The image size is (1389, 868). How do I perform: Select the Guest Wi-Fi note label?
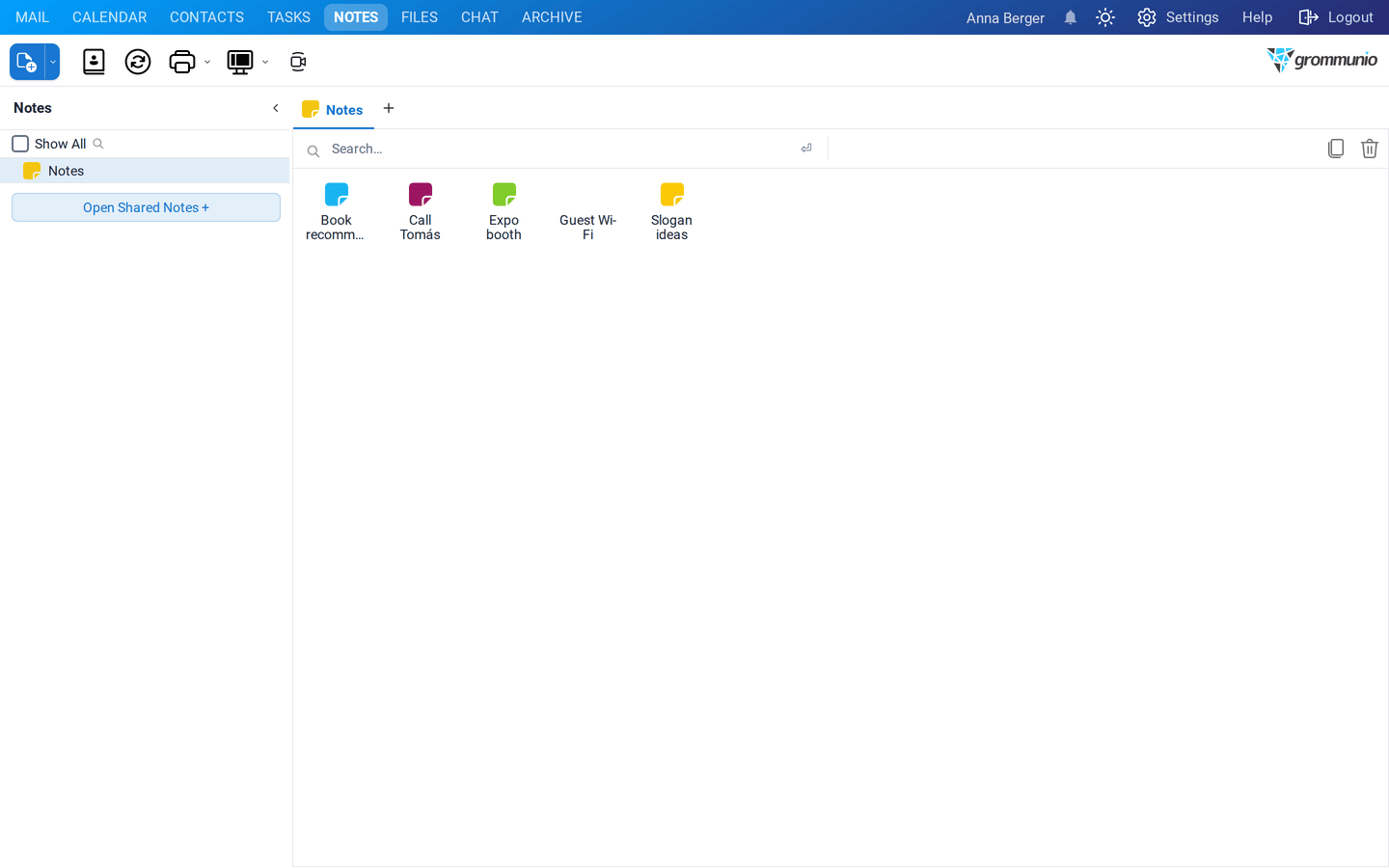tap(588, 228)
